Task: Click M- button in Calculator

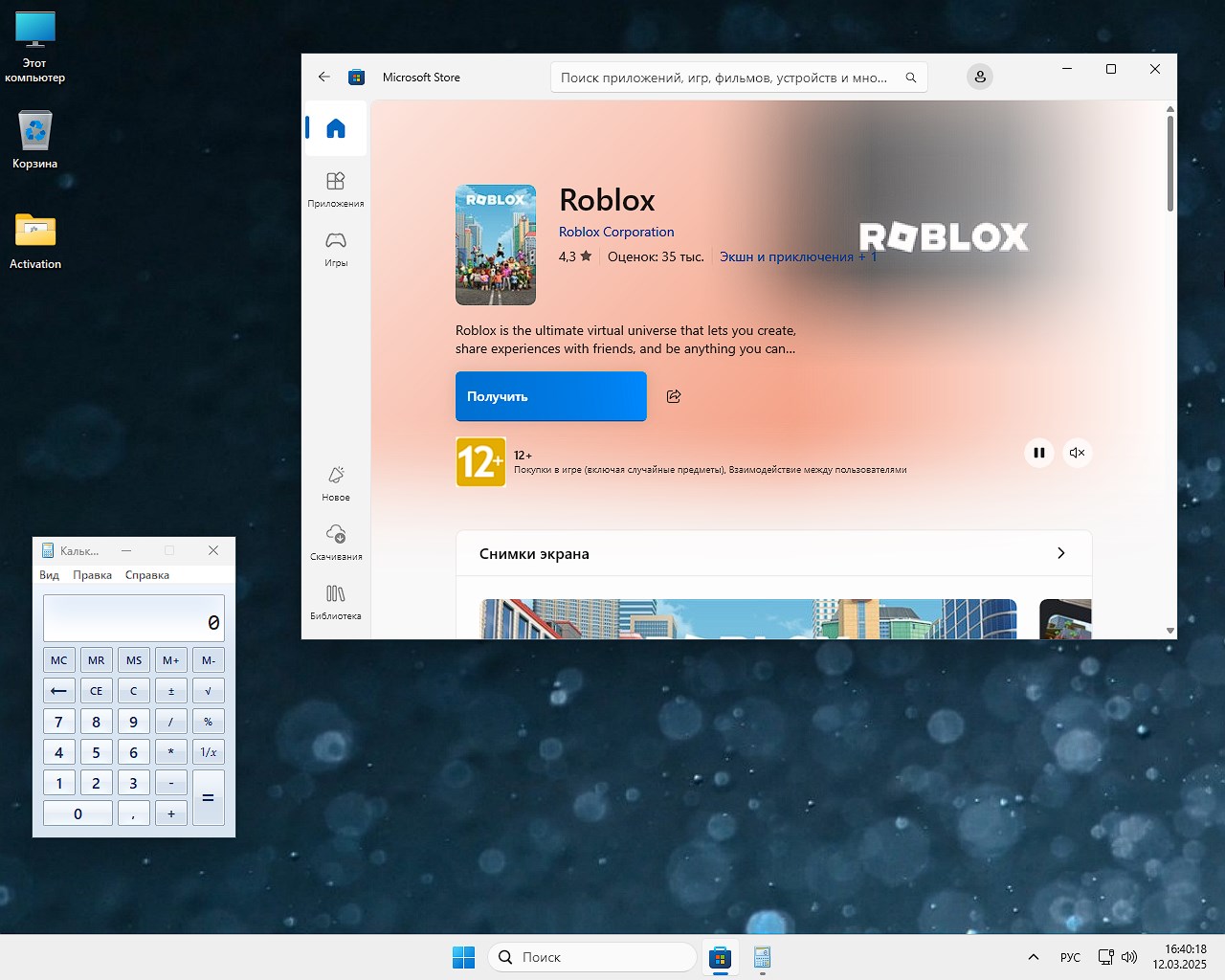Action: coord(209,660)
